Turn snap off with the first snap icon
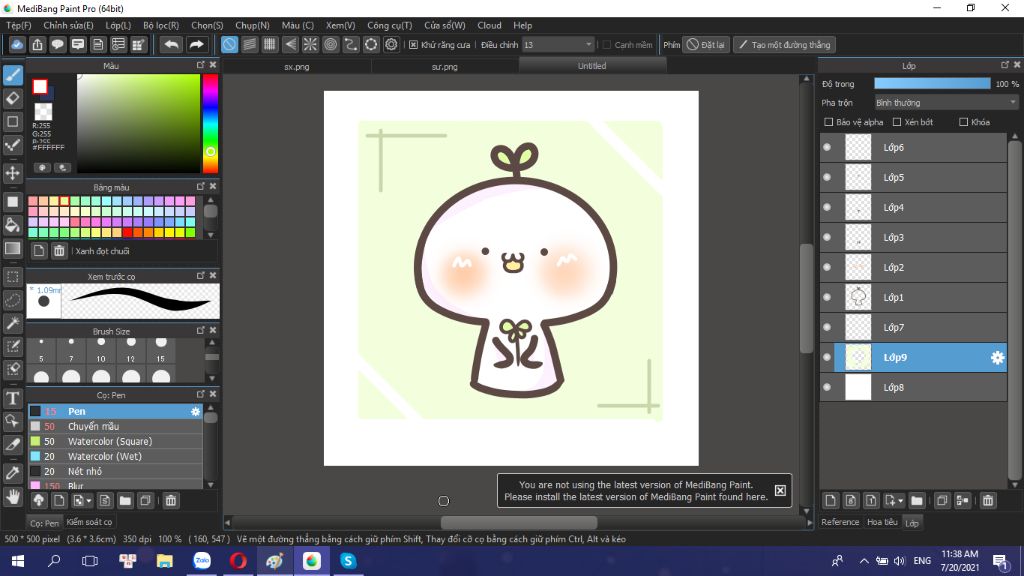Viewport: 1024px width, 576px height. pos(229,44)
